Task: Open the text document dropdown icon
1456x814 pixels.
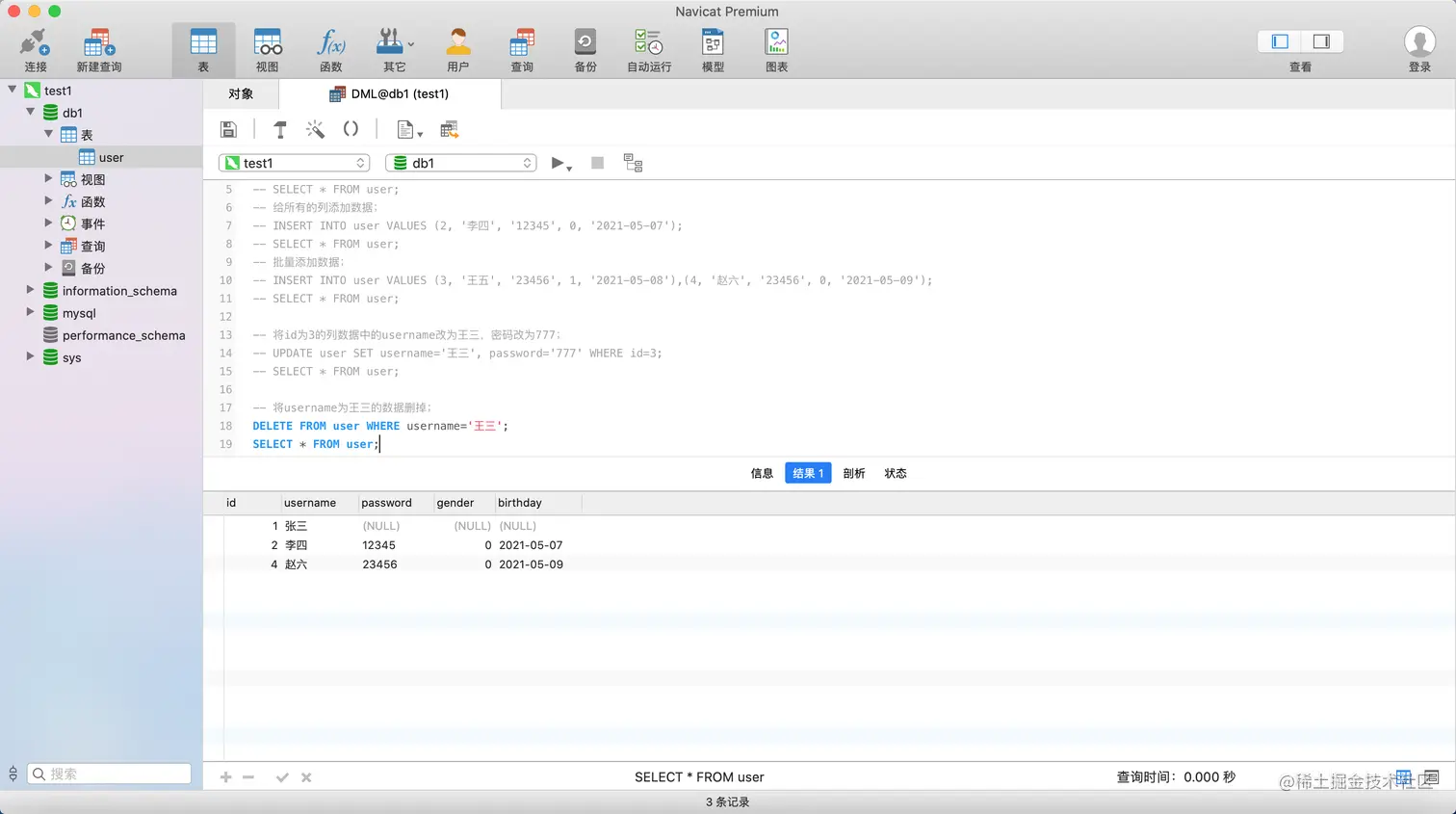Action: pos(409,129)
